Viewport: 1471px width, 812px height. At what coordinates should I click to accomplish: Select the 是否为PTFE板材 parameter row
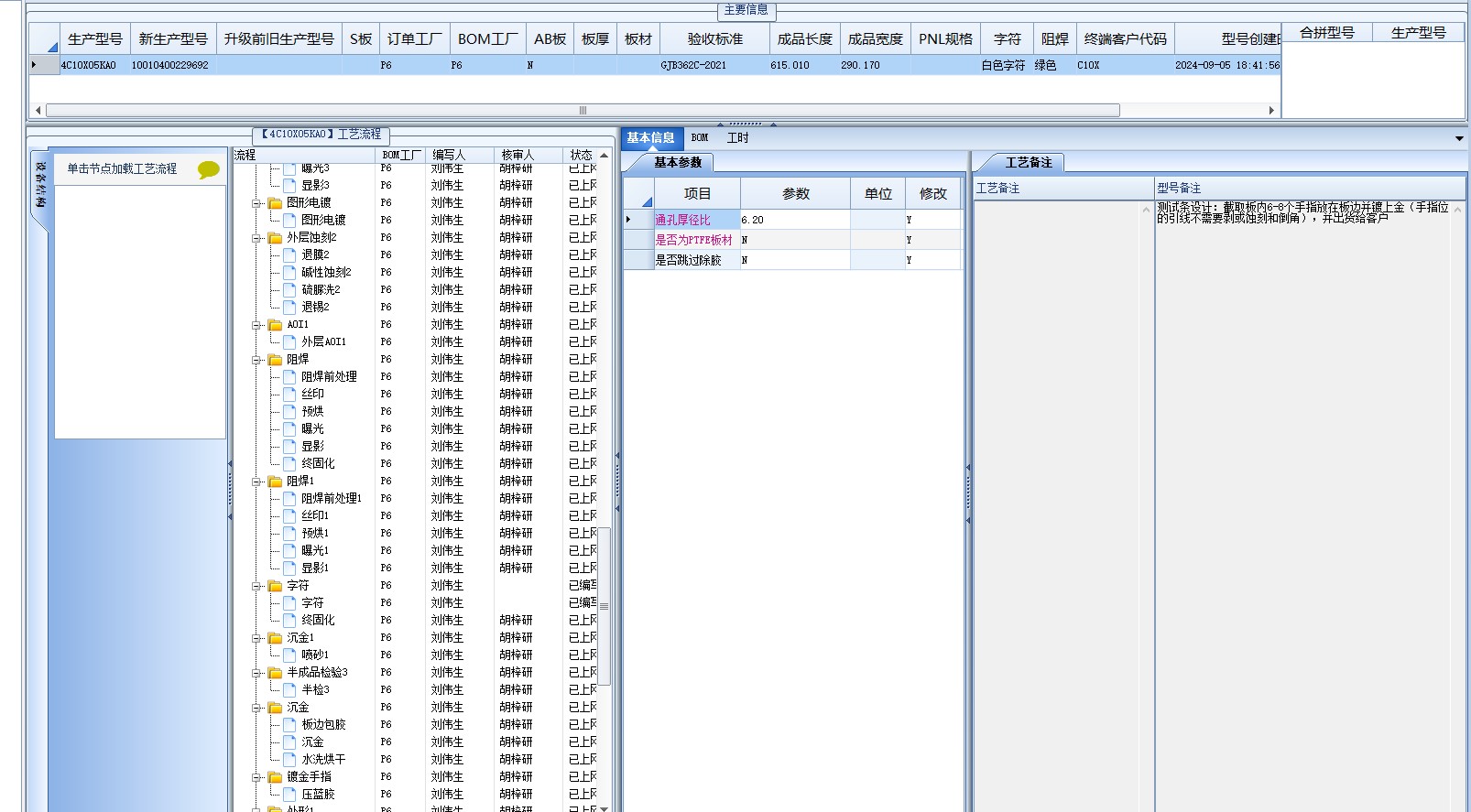point(793,241)
